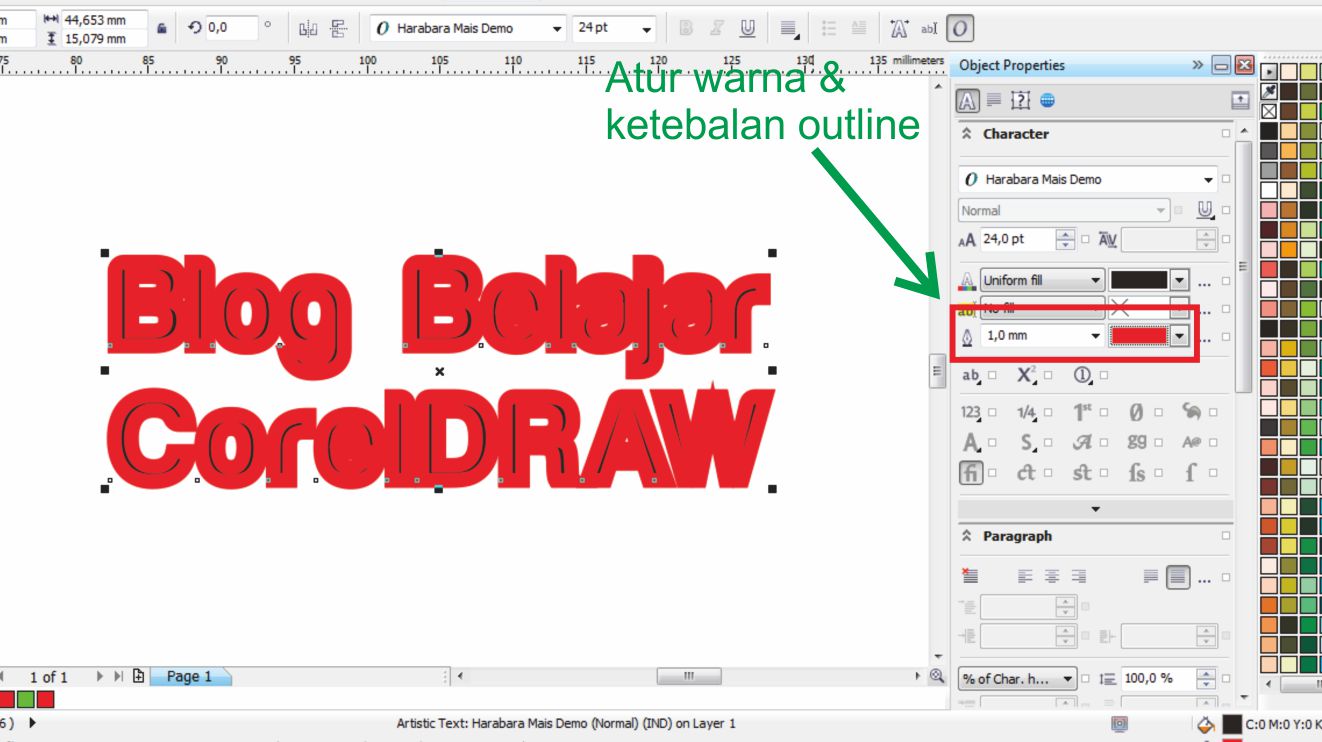Collapse the Character section

tap(967, 133)
